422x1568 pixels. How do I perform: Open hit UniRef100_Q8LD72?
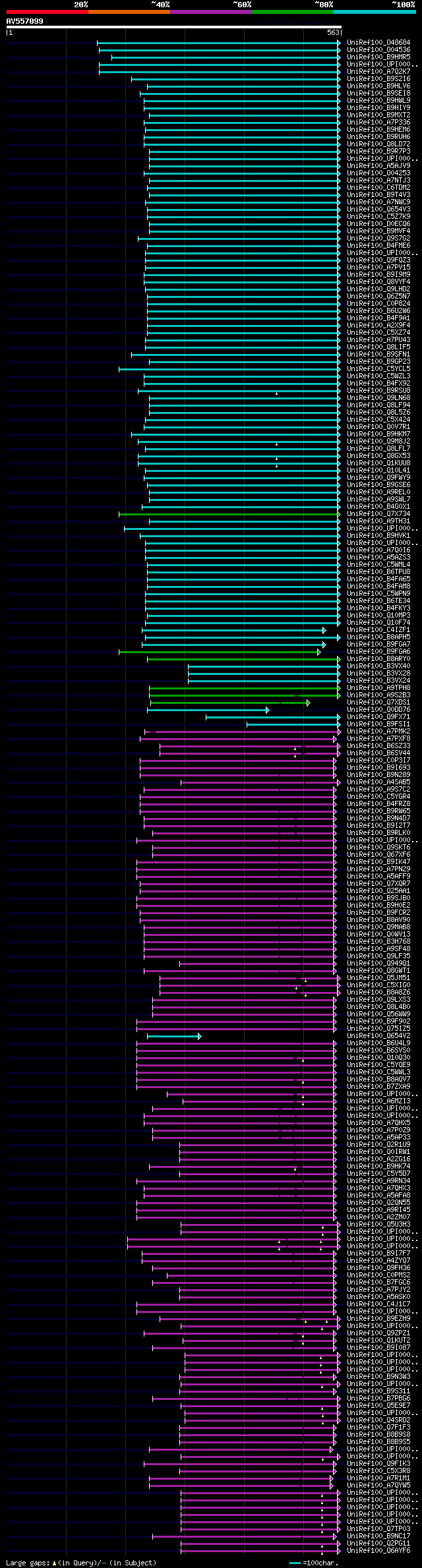378,144
